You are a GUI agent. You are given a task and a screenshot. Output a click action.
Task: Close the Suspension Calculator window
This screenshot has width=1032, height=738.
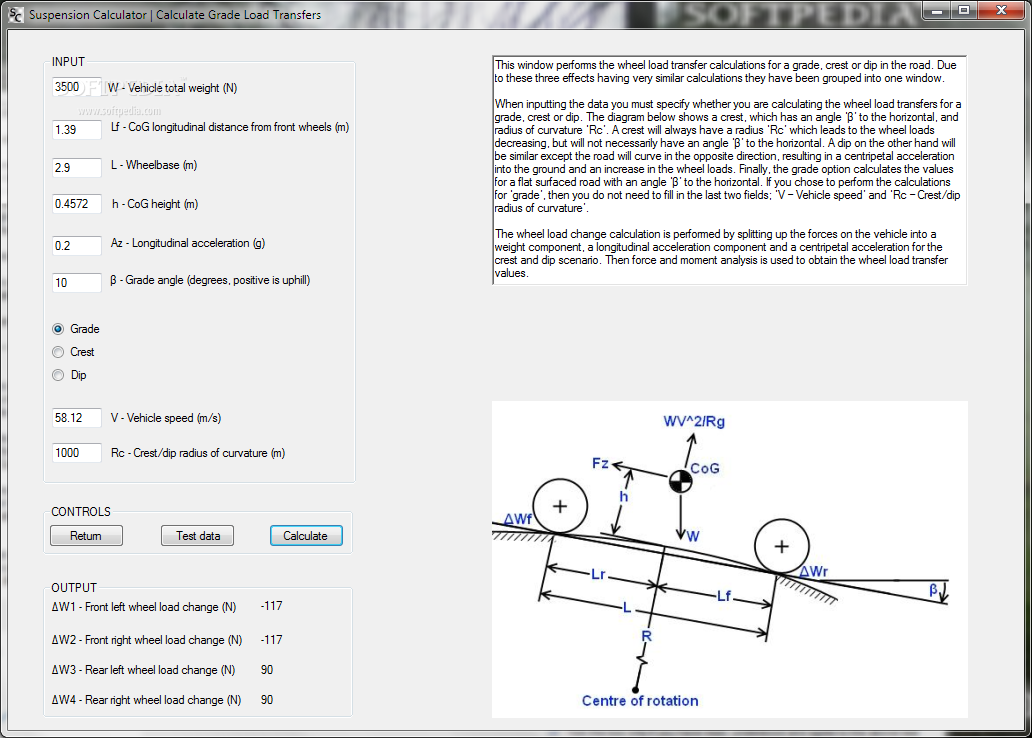[1002, 11]
